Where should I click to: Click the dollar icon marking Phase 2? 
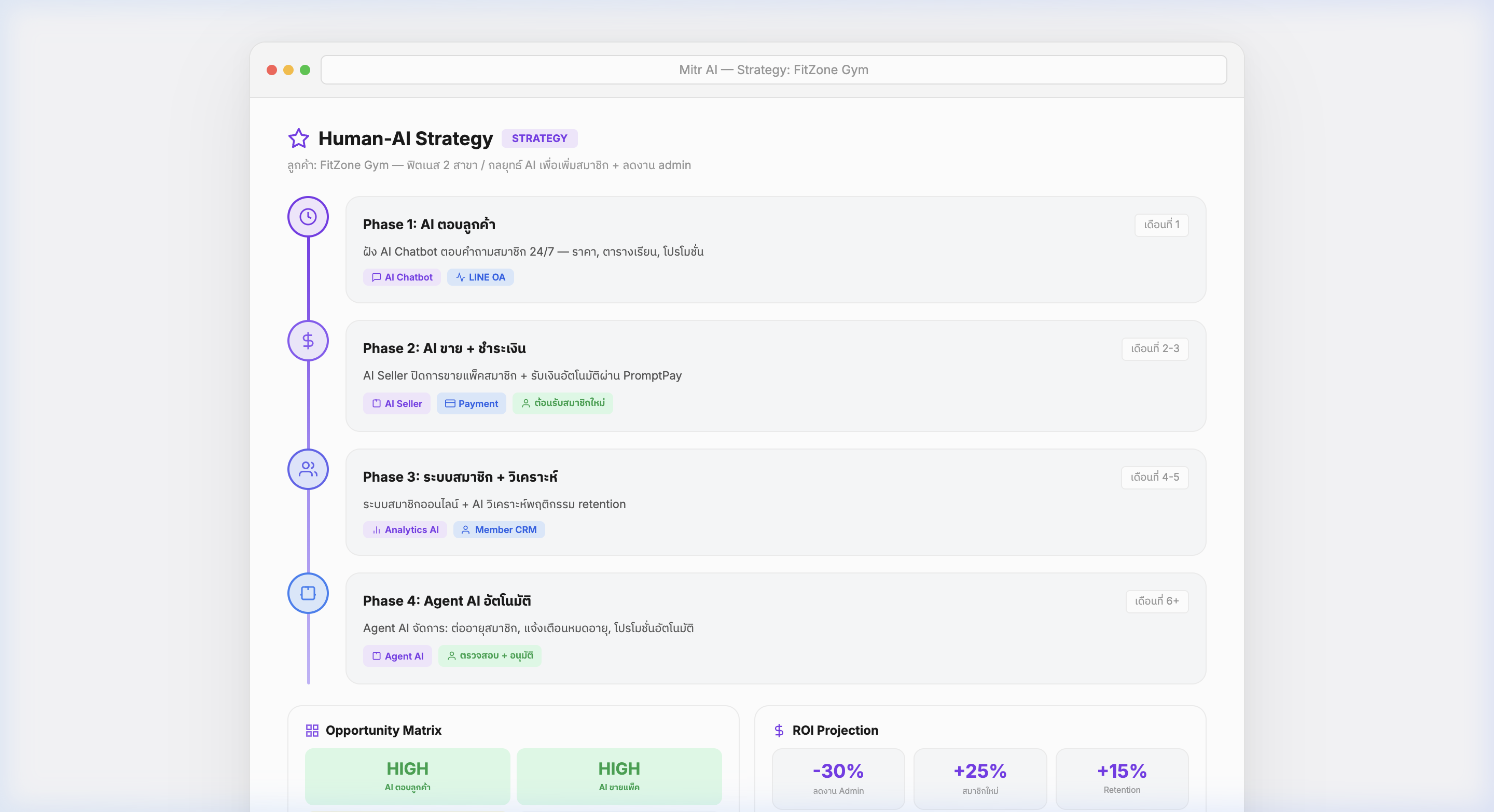click(x=308, y=341)
